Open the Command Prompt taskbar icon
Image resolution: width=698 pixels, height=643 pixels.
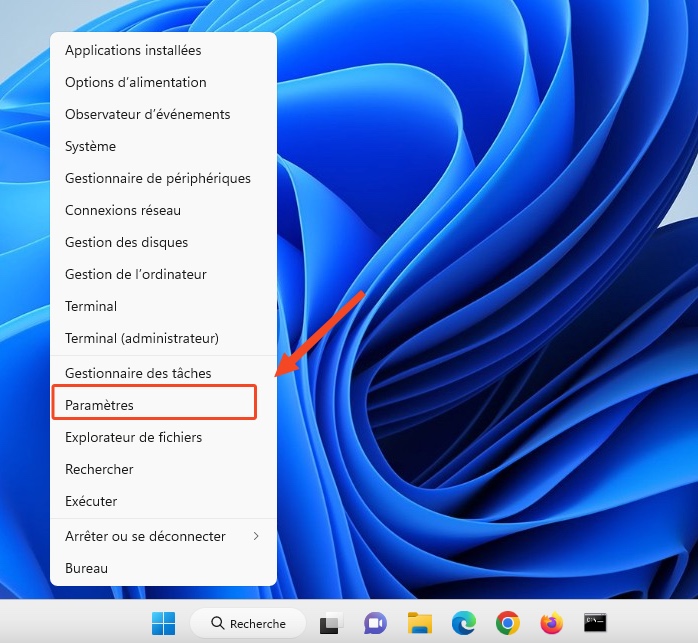tap(595, 624)
